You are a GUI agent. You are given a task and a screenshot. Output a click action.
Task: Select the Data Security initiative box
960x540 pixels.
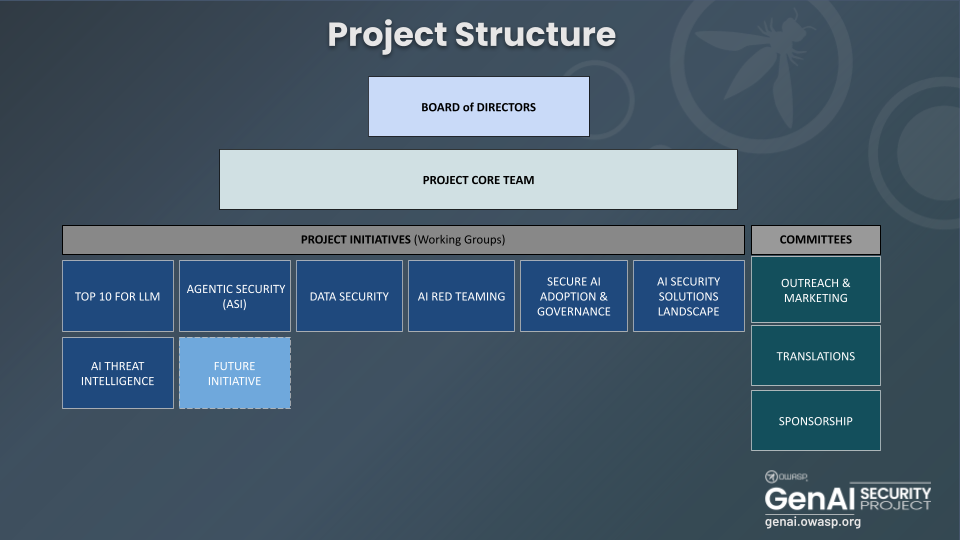pyautogui.click(x=349, y=296)
